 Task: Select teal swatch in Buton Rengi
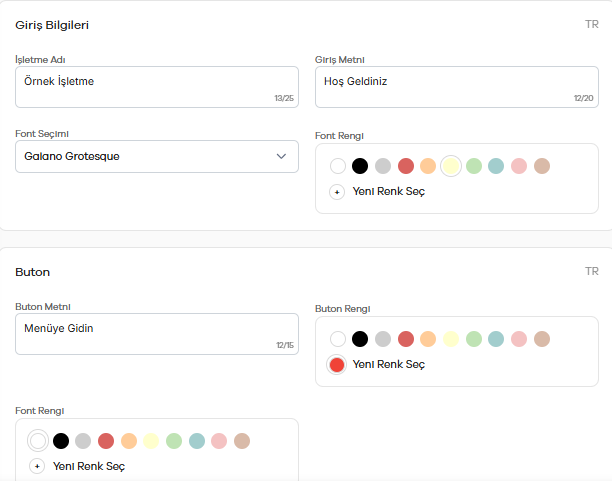(496, 339)
